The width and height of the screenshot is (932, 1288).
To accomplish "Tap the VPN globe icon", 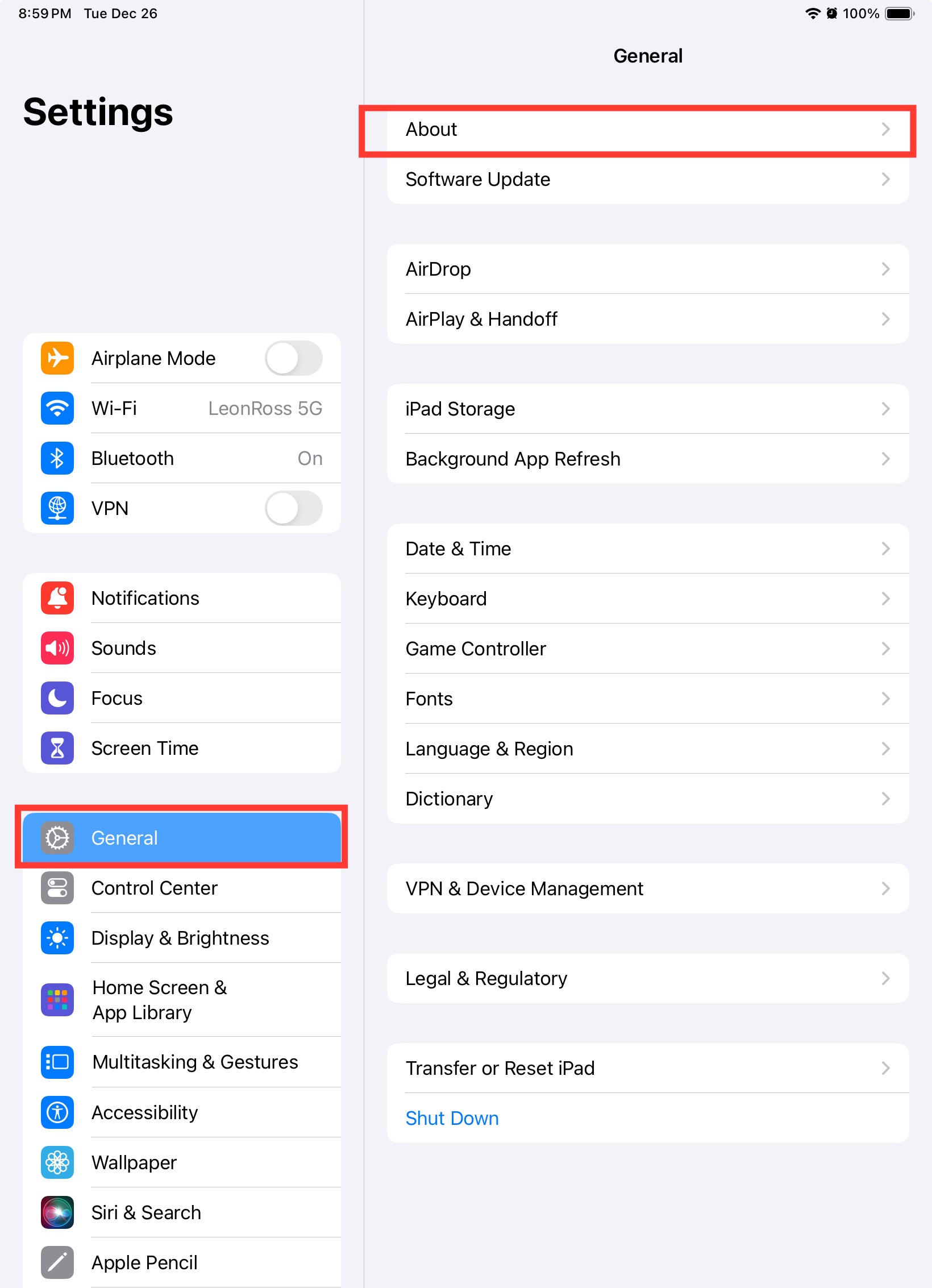I will point(57,508).
